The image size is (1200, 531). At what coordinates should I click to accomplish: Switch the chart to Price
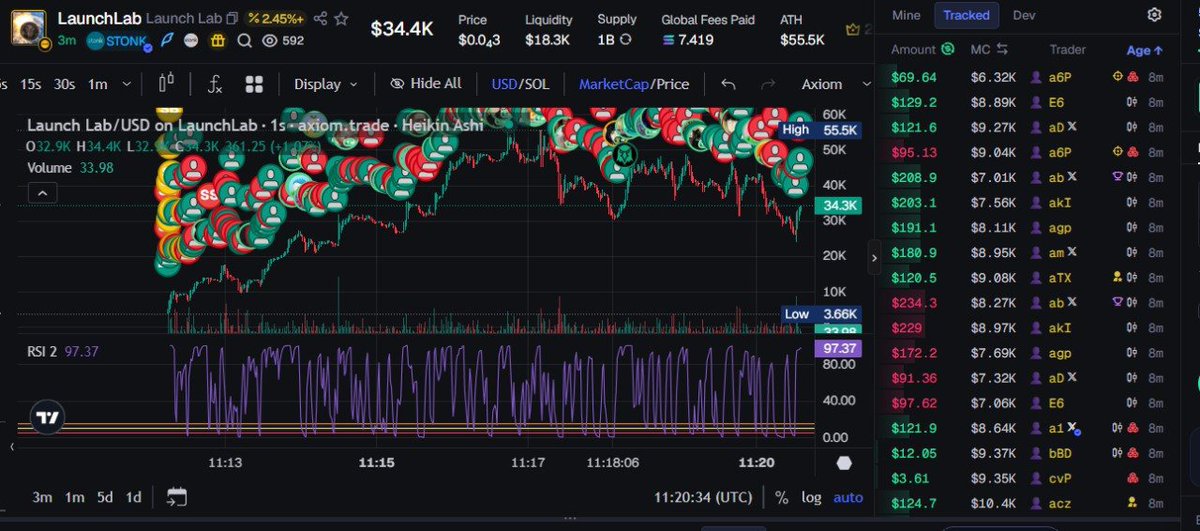click(x=673, y=84)
